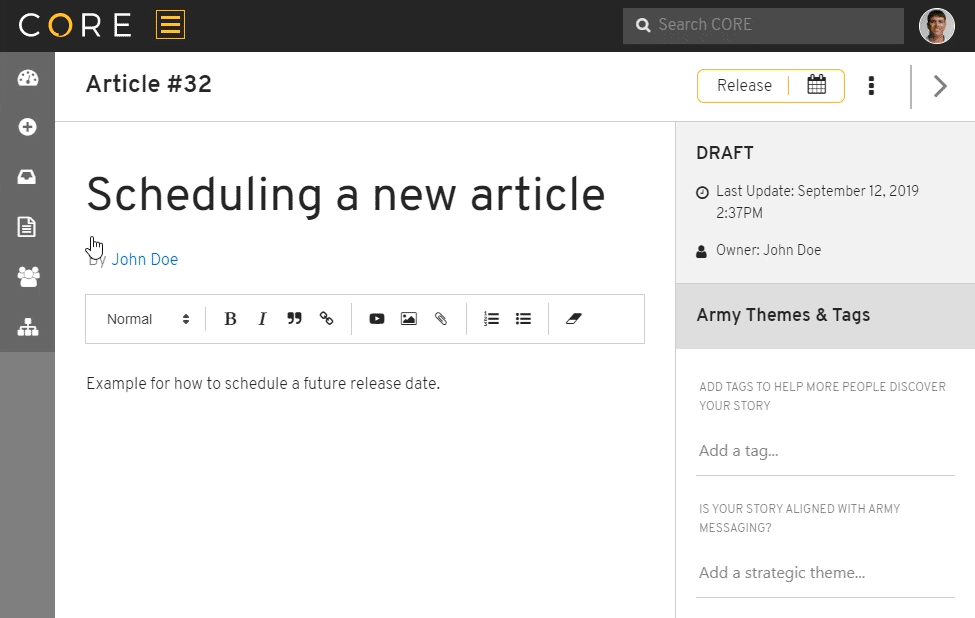
Task: Insert a hyperlink with link icon
Action: click(x=326, y=319)
